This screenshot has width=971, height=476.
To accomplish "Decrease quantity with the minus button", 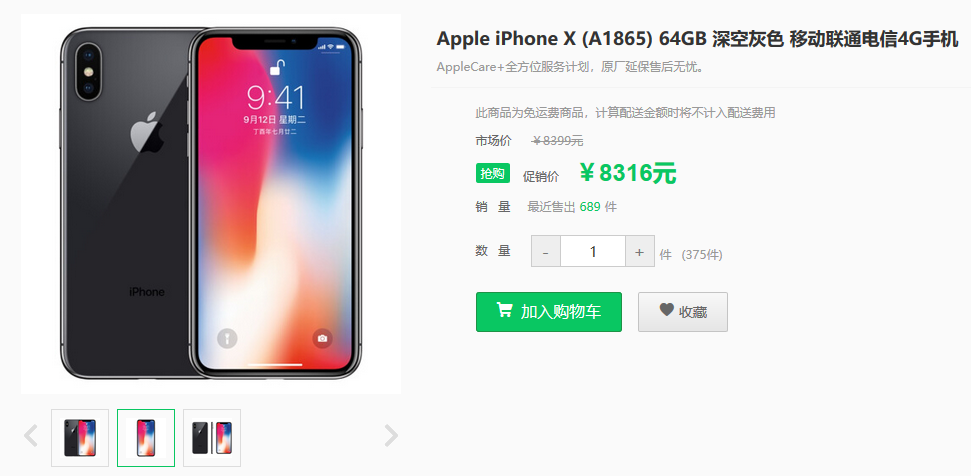I will [546, 251].
